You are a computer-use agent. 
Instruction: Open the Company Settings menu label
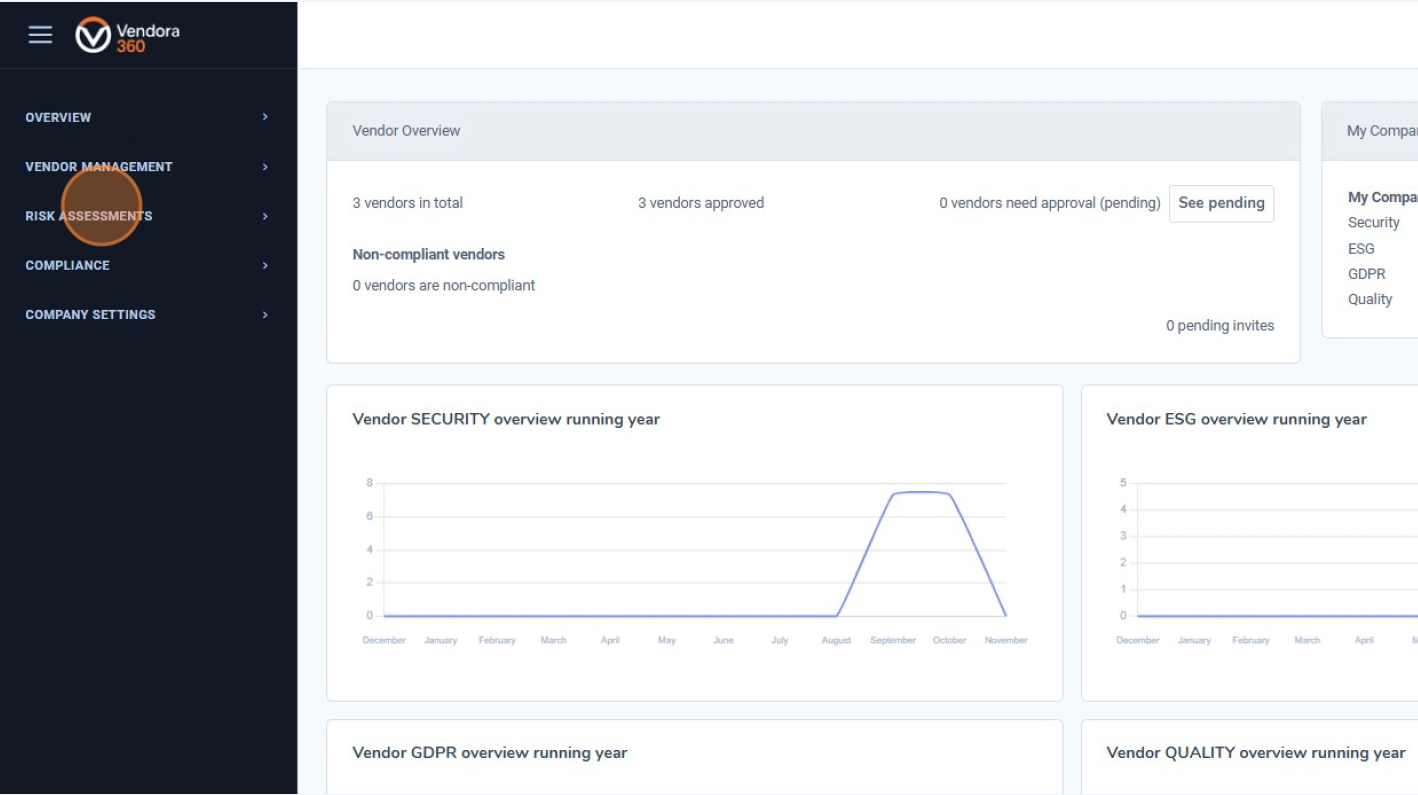pos(90,315)
